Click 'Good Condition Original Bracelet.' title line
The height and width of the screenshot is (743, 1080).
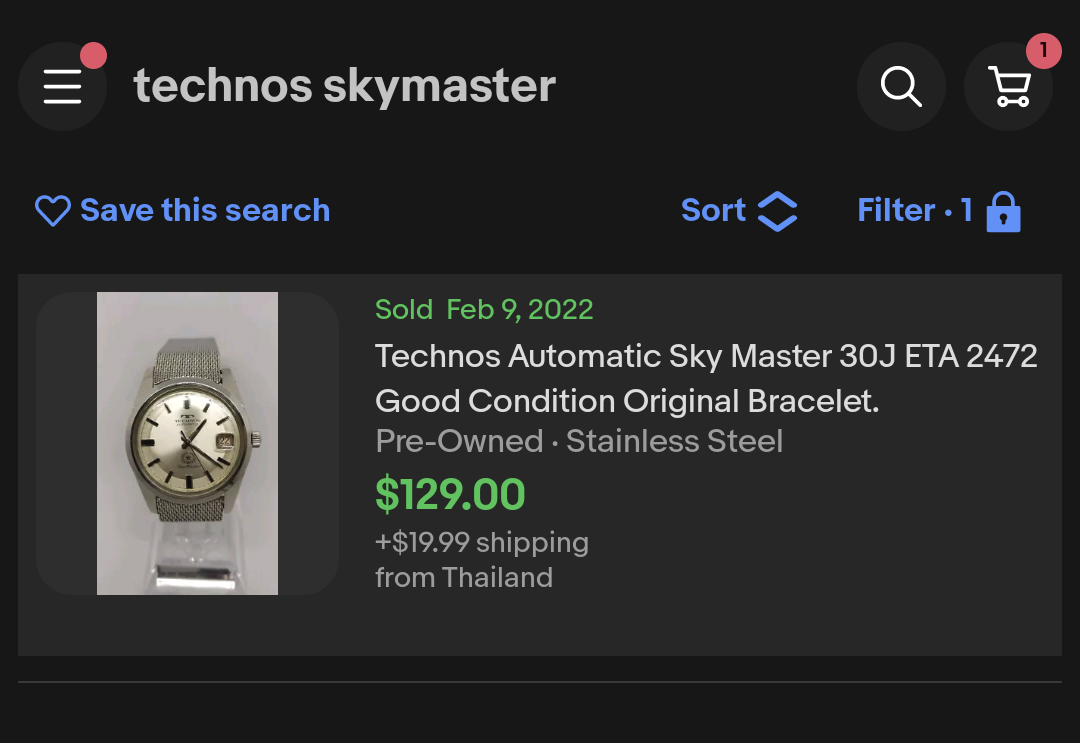tap(627, 401)
